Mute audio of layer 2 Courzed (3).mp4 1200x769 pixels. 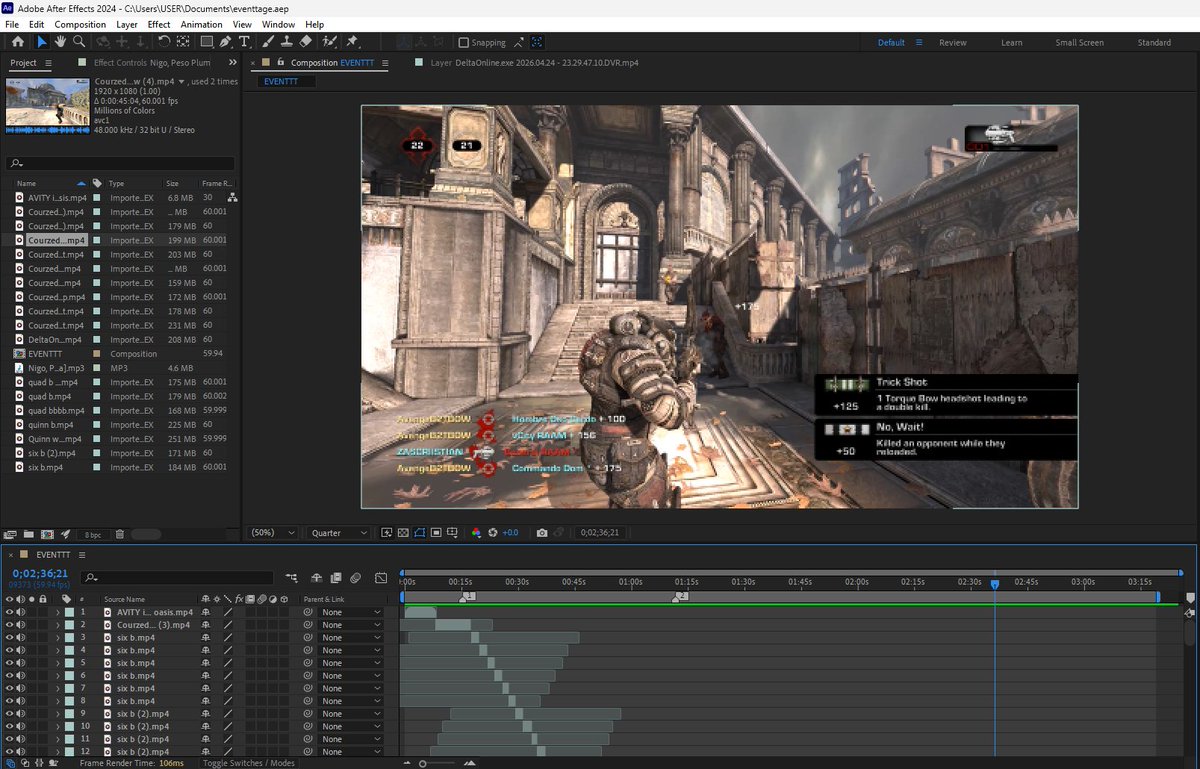(20, 625)
